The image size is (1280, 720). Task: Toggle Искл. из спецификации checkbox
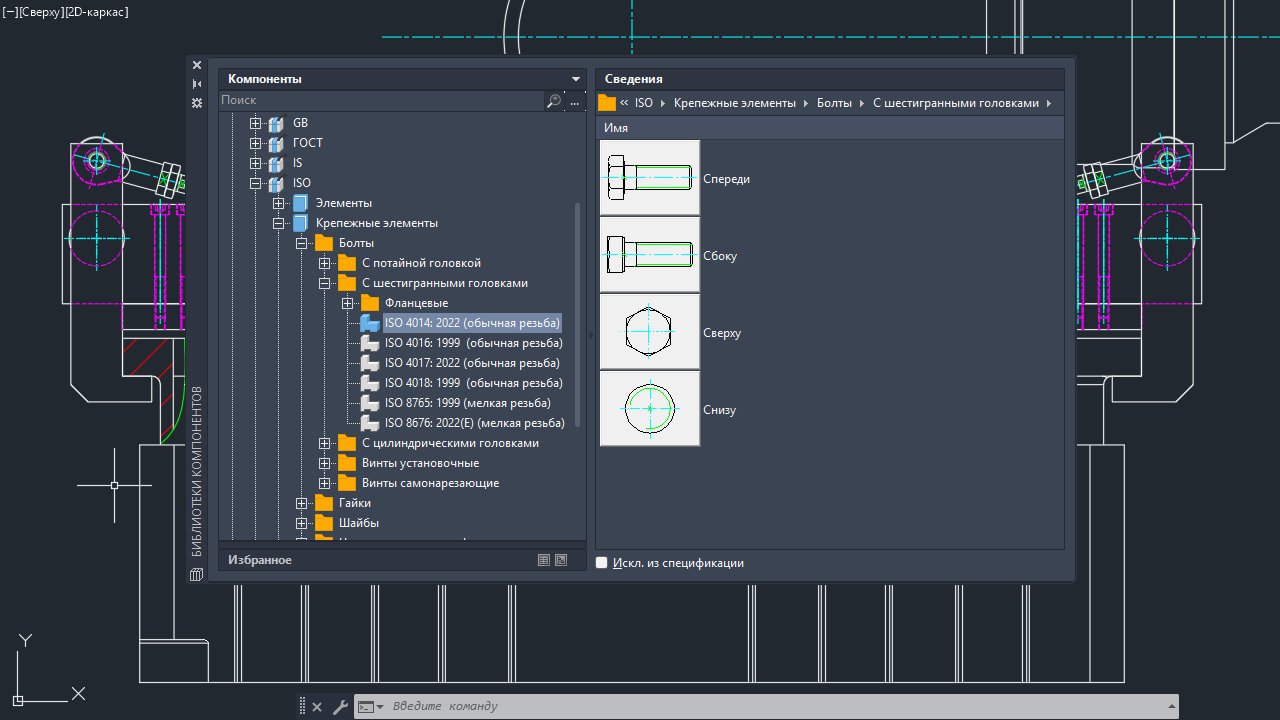602,563
